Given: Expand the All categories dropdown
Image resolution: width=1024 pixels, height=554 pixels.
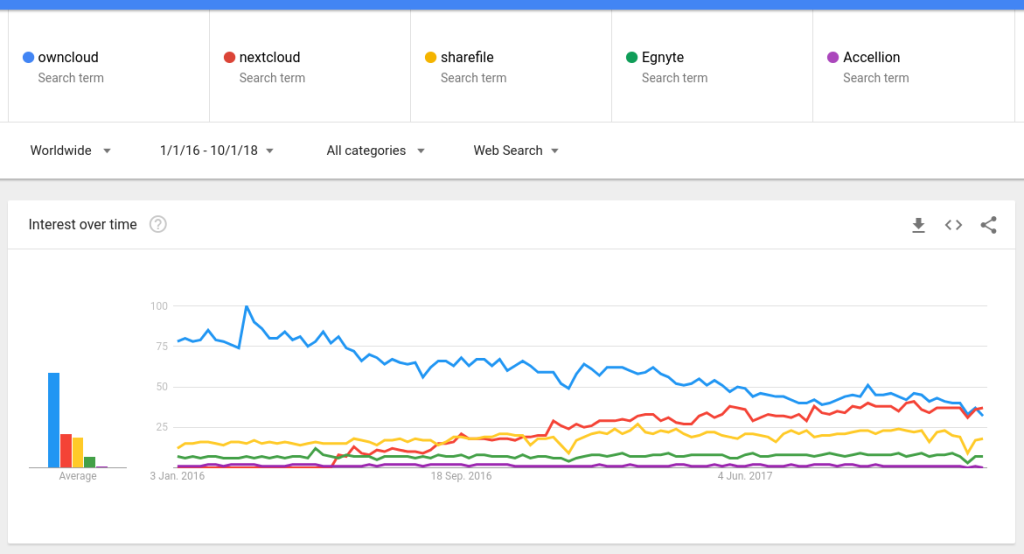Looking at the screenshot, I should (375, 151).
